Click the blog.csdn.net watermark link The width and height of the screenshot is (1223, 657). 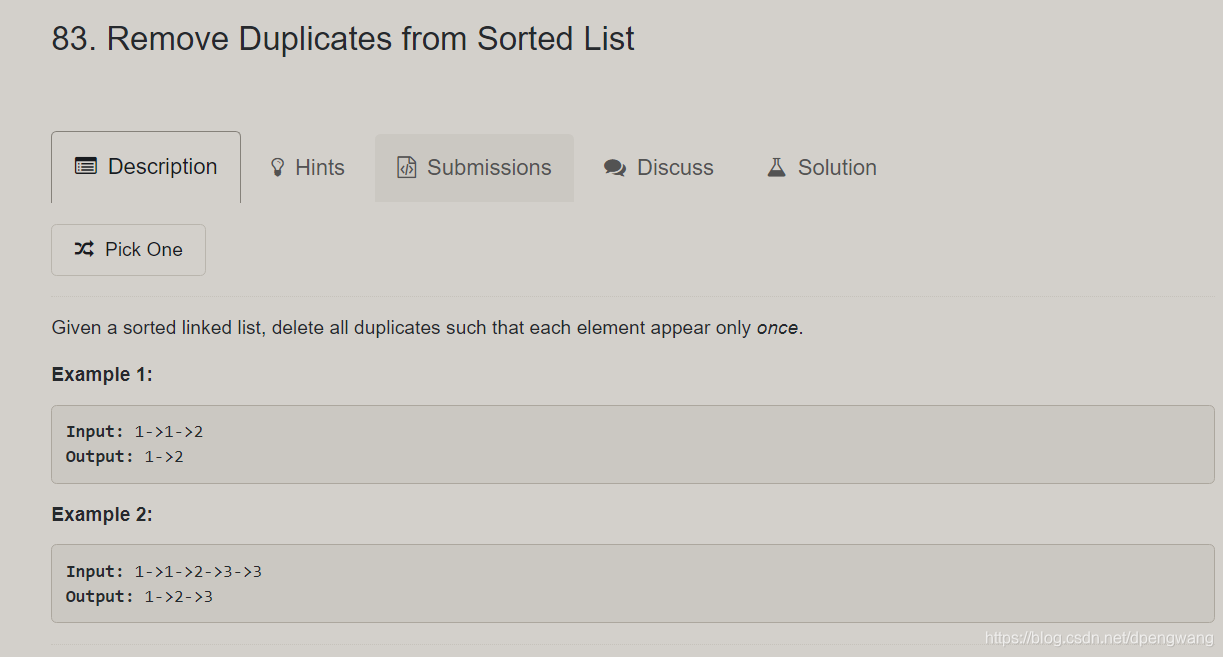coord(1098,638)
